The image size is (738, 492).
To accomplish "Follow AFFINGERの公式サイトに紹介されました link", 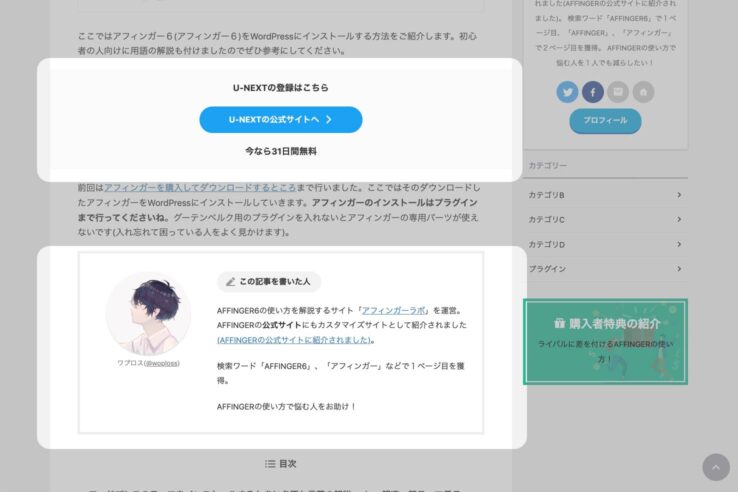I will [x=294, y=340].
